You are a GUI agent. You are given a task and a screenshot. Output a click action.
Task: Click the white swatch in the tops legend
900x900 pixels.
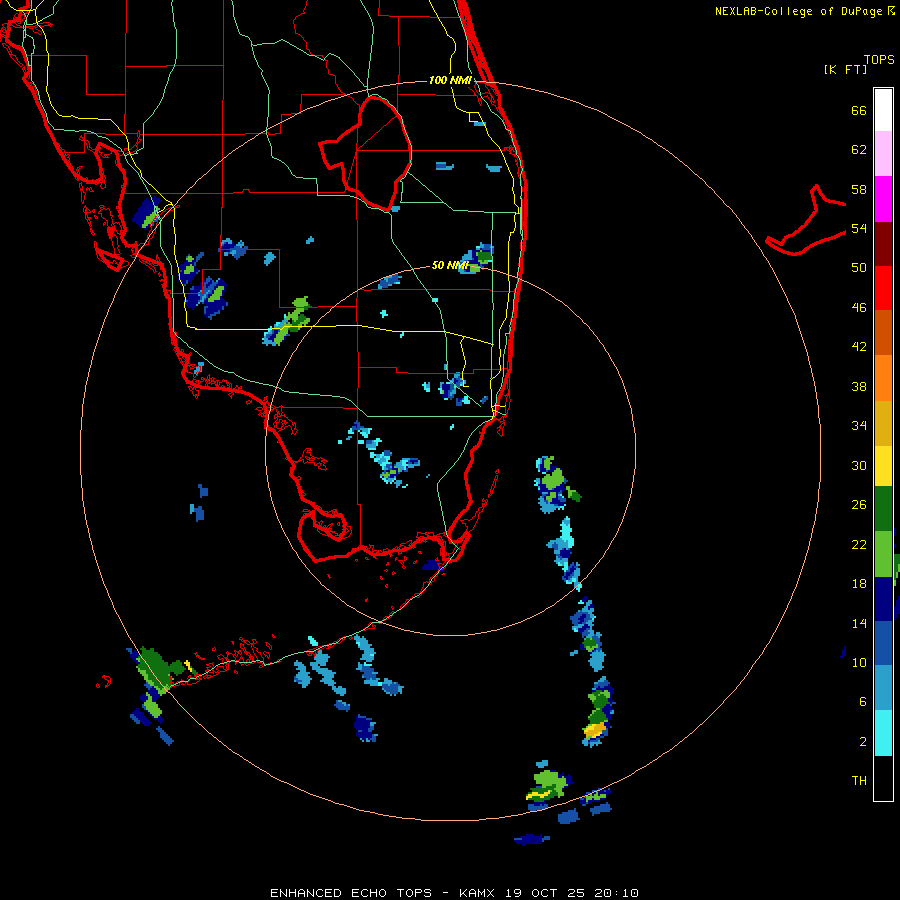[x=883, y=110]
